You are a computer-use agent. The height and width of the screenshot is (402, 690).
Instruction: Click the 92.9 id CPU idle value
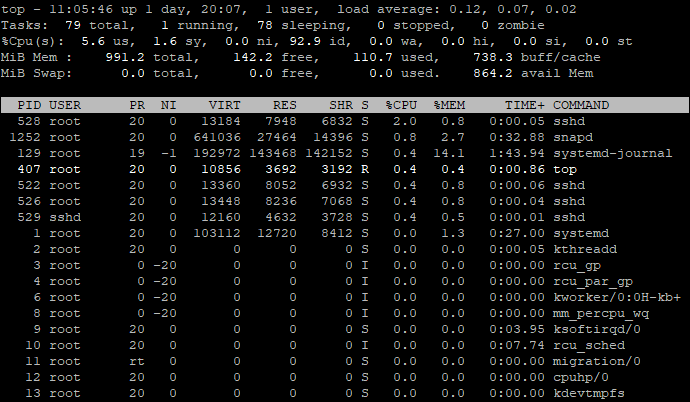[x=305, y=41]
